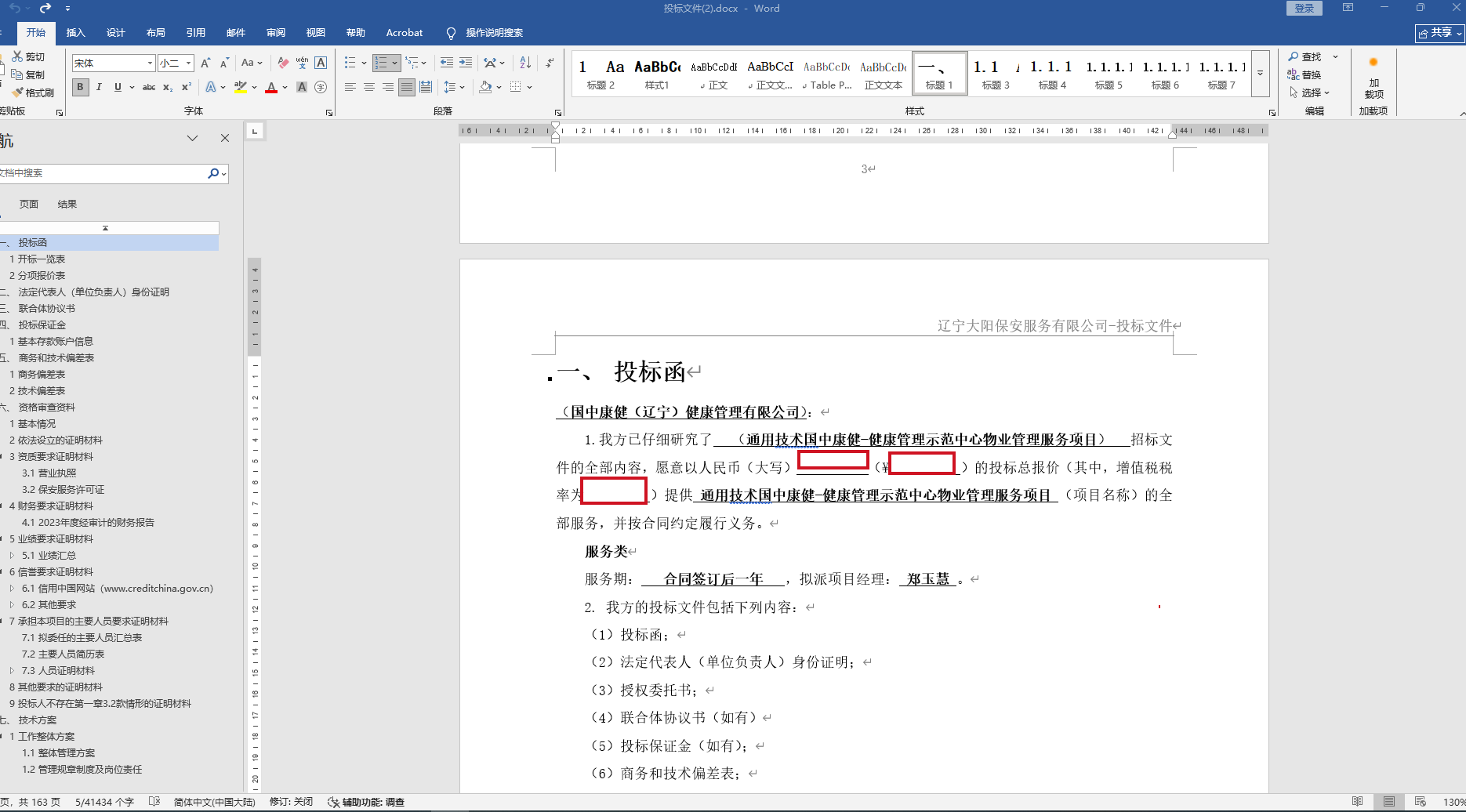Toggle bold formatting in font group
The height and width of the screenshot is (812, 1466).
click(x=80, y=87)
